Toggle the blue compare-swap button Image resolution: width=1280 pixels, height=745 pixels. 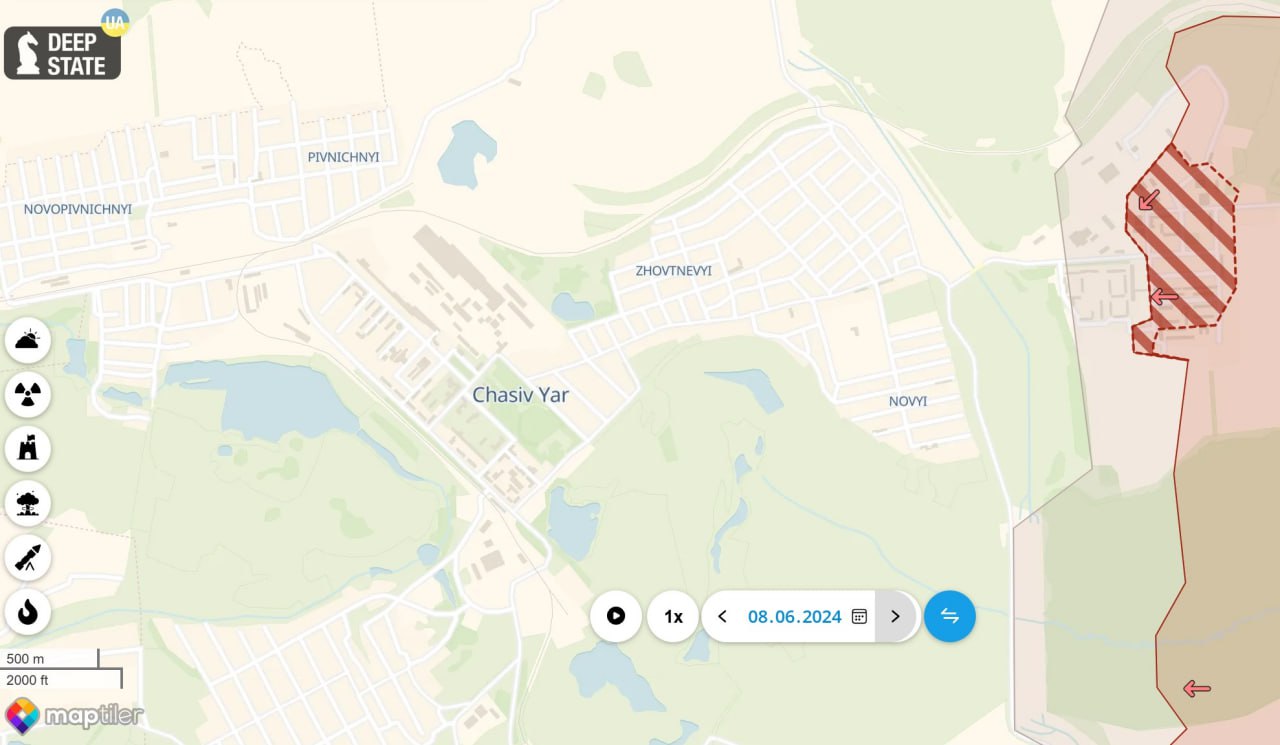point(950,616)
